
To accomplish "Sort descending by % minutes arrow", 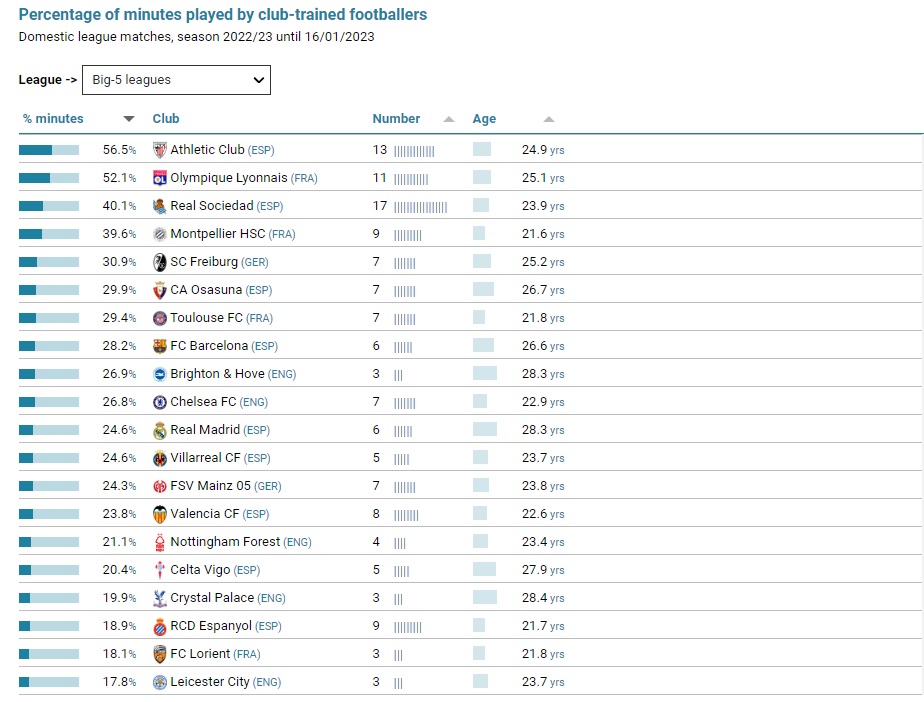I will (129, 119).
